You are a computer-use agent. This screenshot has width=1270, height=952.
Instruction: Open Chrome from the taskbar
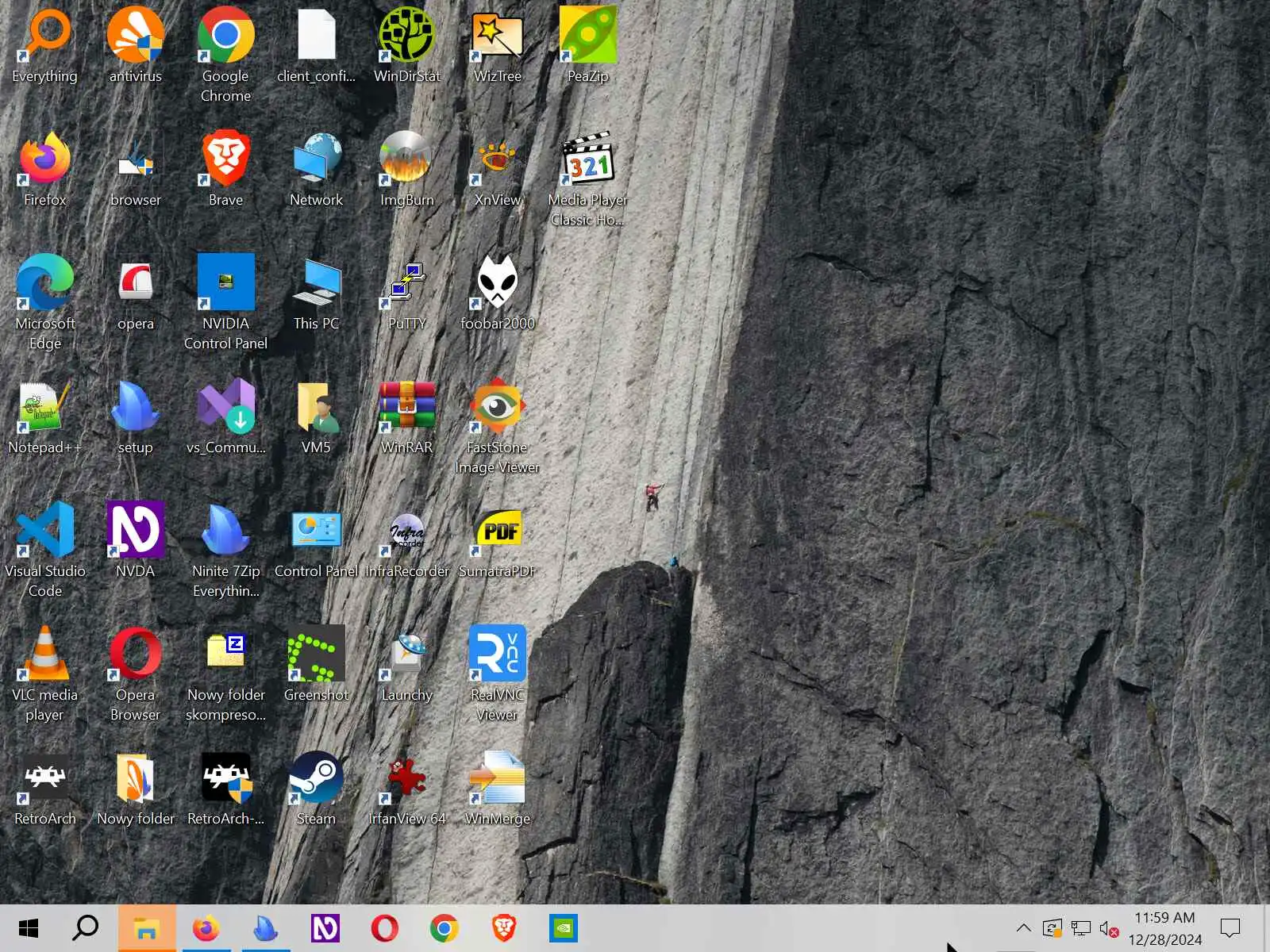pos(444,928)
